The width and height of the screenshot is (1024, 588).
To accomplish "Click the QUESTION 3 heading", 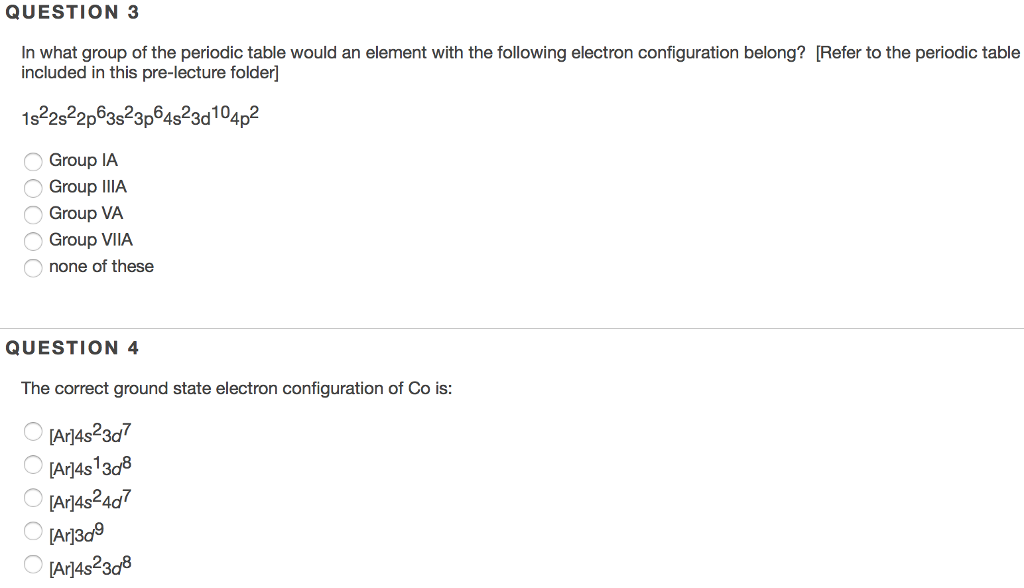I will (x=72, y=13).
